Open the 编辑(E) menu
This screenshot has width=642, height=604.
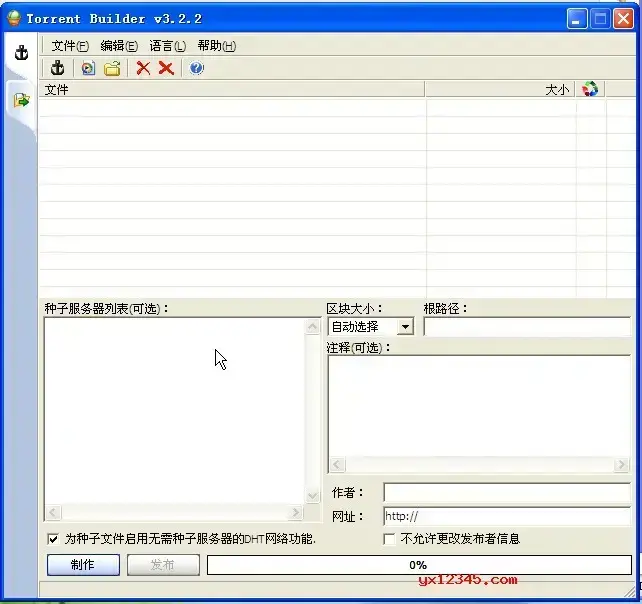119,46
